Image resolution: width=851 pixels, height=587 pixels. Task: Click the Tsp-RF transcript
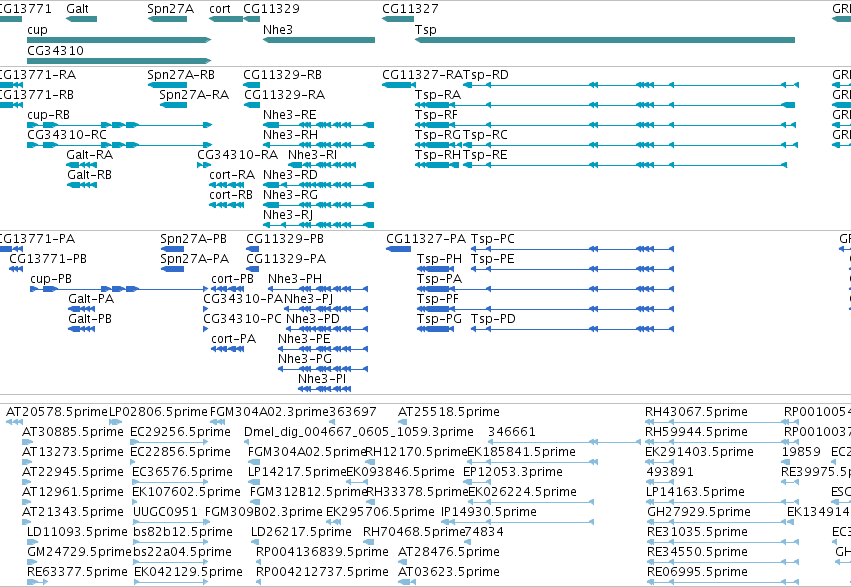[x=607, y=125]
